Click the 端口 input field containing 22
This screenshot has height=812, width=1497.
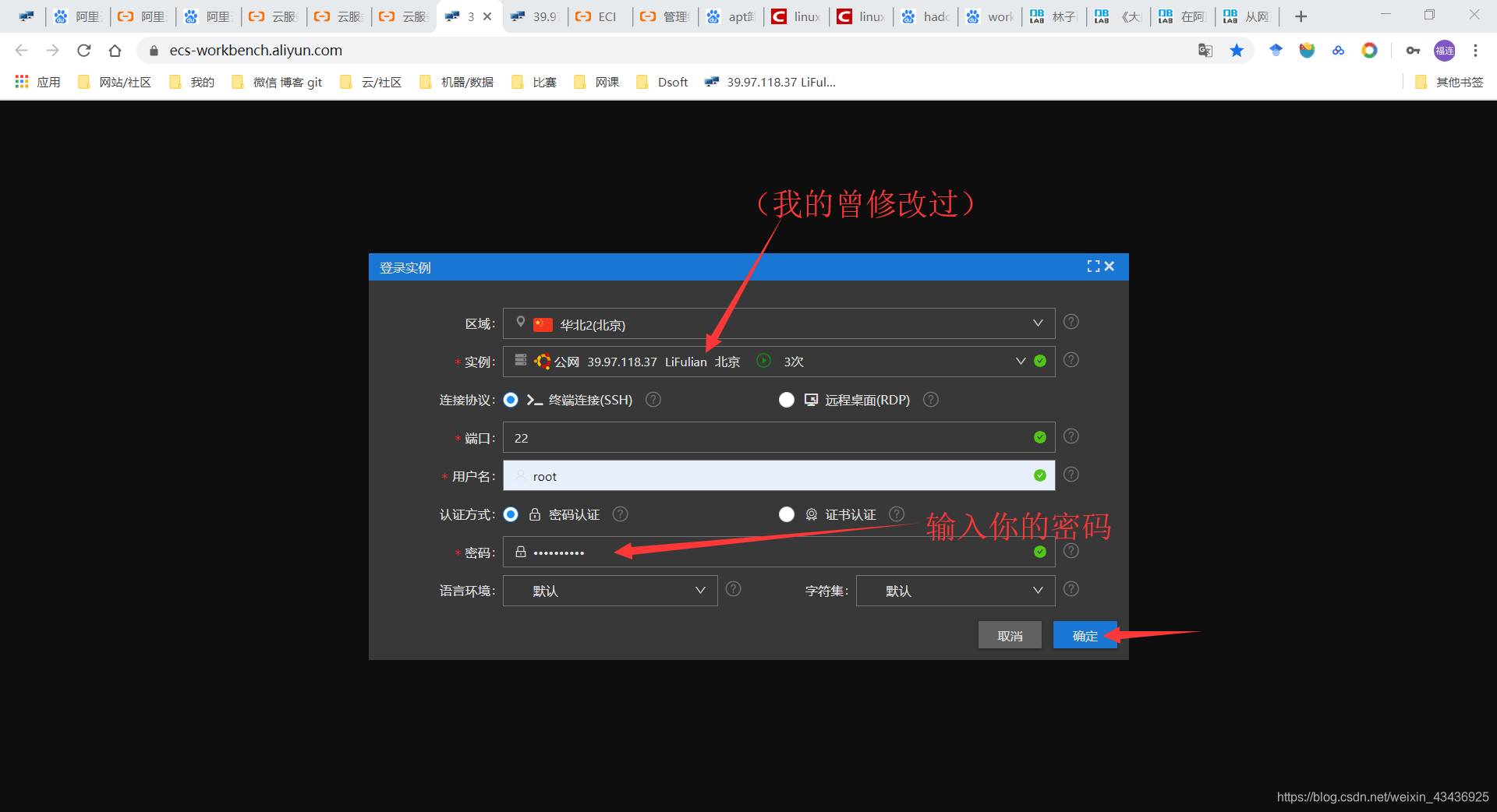click(779, 438)
